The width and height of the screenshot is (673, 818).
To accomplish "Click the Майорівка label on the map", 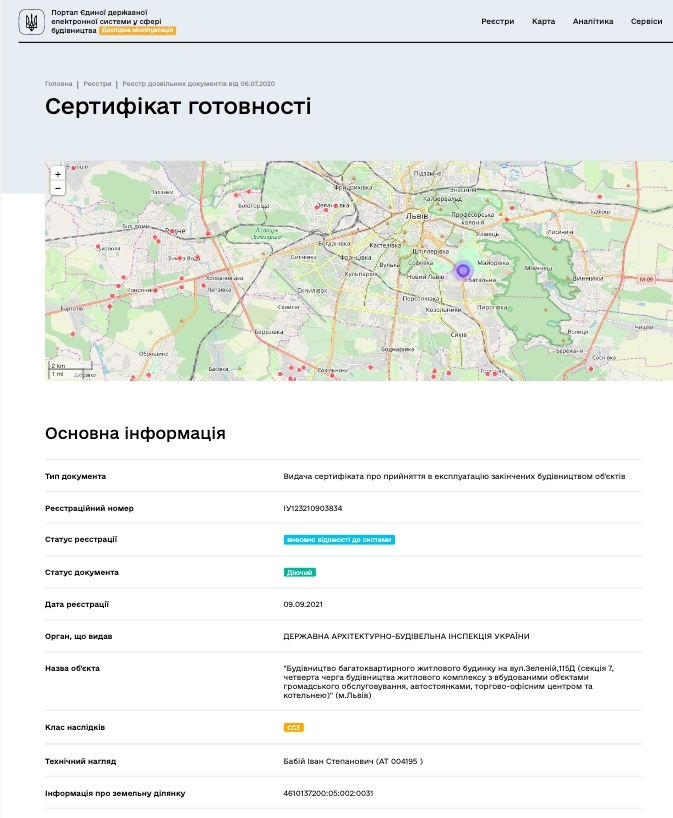I will (493, 263).
